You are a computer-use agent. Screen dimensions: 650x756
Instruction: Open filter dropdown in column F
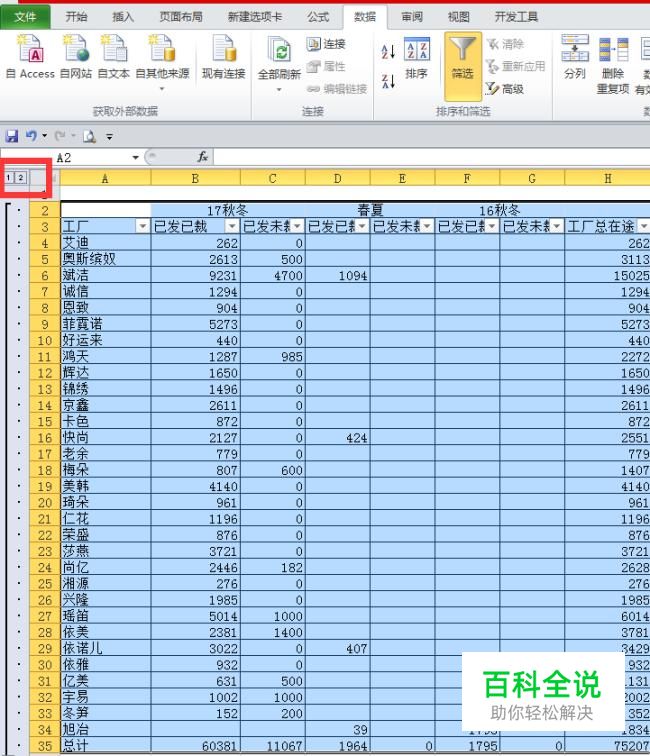[x=492, y=226]
